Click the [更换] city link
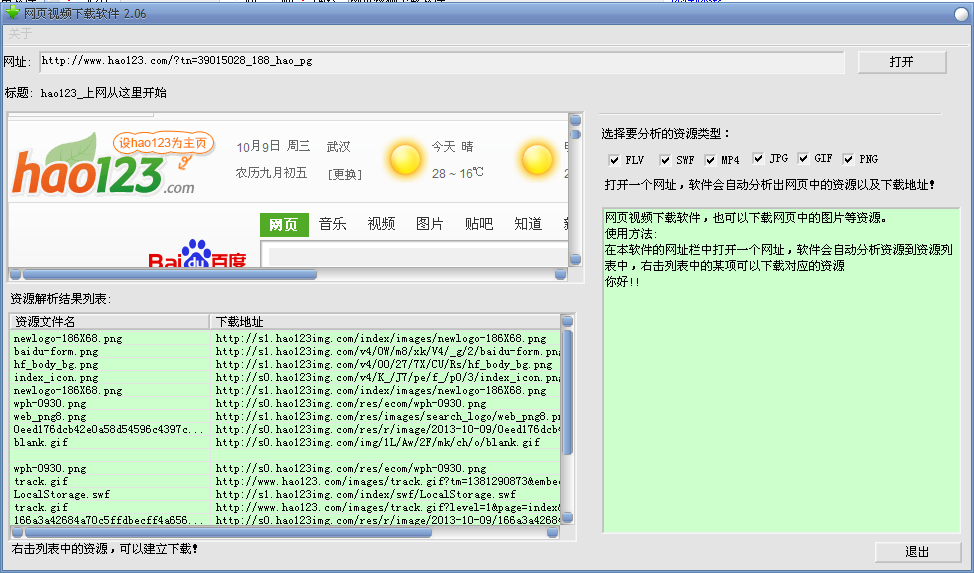This screenshot has height=573, width=974. point(345,174)
